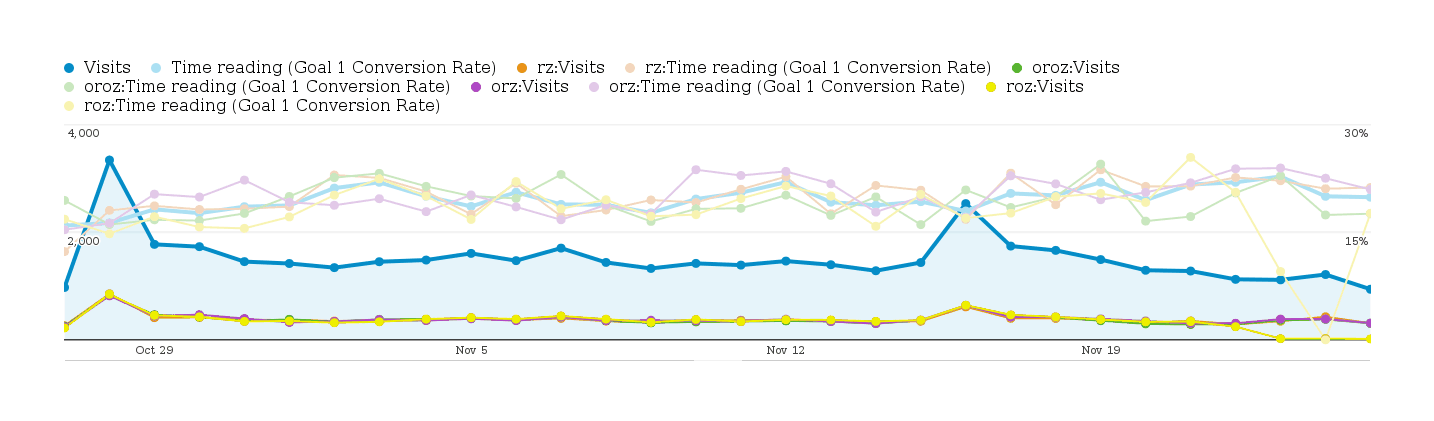
Task: Toggle the Visits series label
Action: 107,68
